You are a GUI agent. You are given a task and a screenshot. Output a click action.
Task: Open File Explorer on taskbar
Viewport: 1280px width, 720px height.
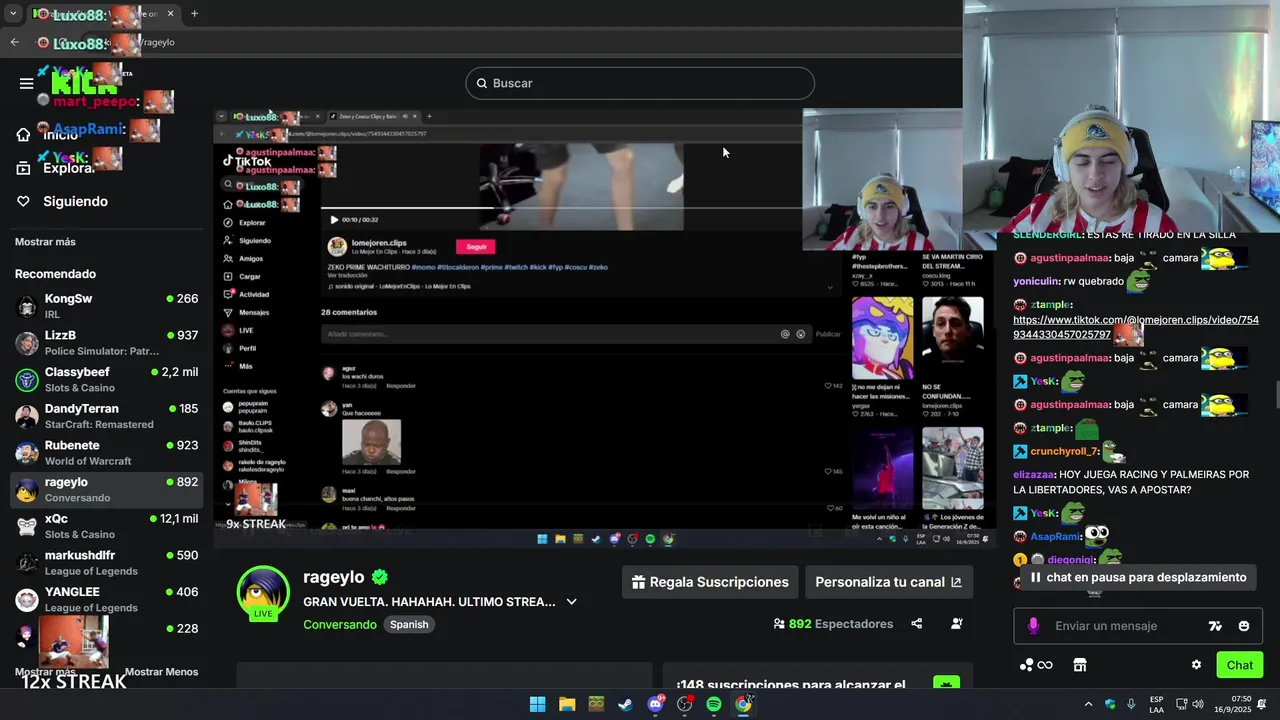pos(567,704)
